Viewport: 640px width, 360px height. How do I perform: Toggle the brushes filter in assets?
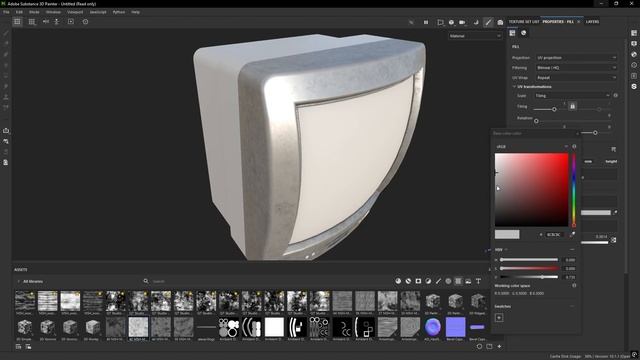point(438,281)
